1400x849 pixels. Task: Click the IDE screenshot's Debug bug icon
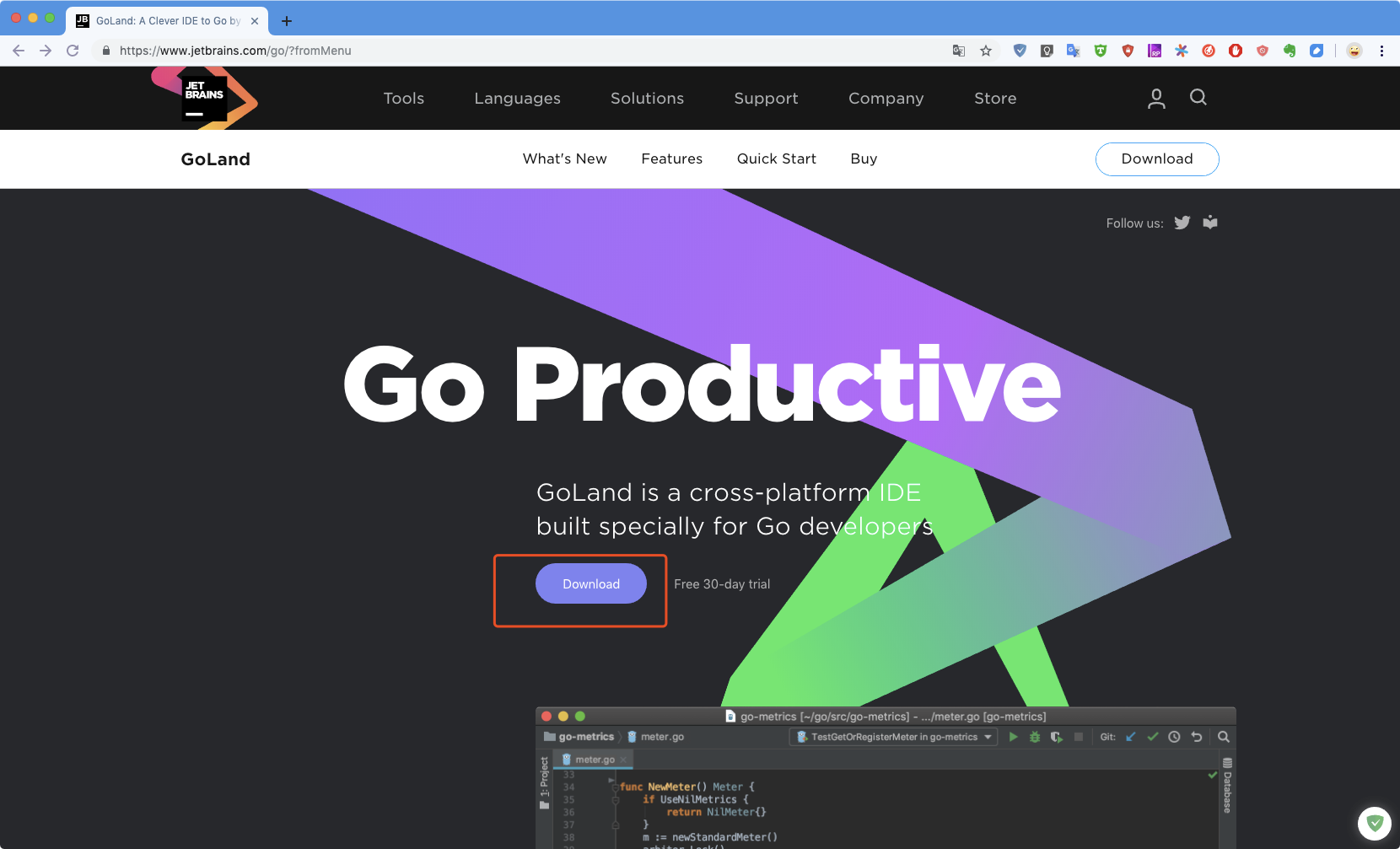(1035, 737)
